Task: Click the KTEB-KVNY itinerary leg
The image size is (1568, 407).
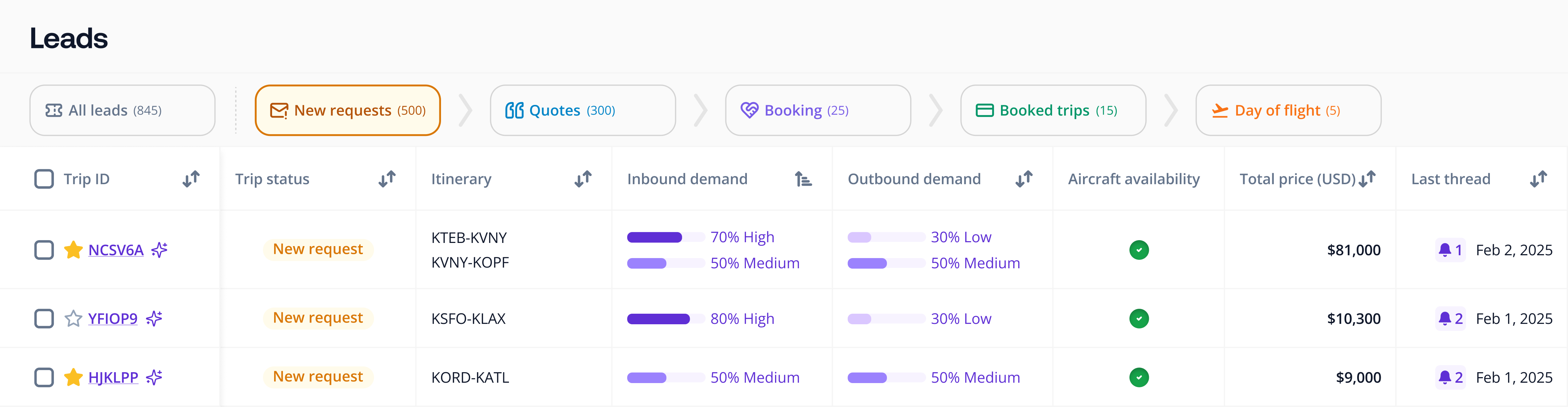Action: pos(469,237)
